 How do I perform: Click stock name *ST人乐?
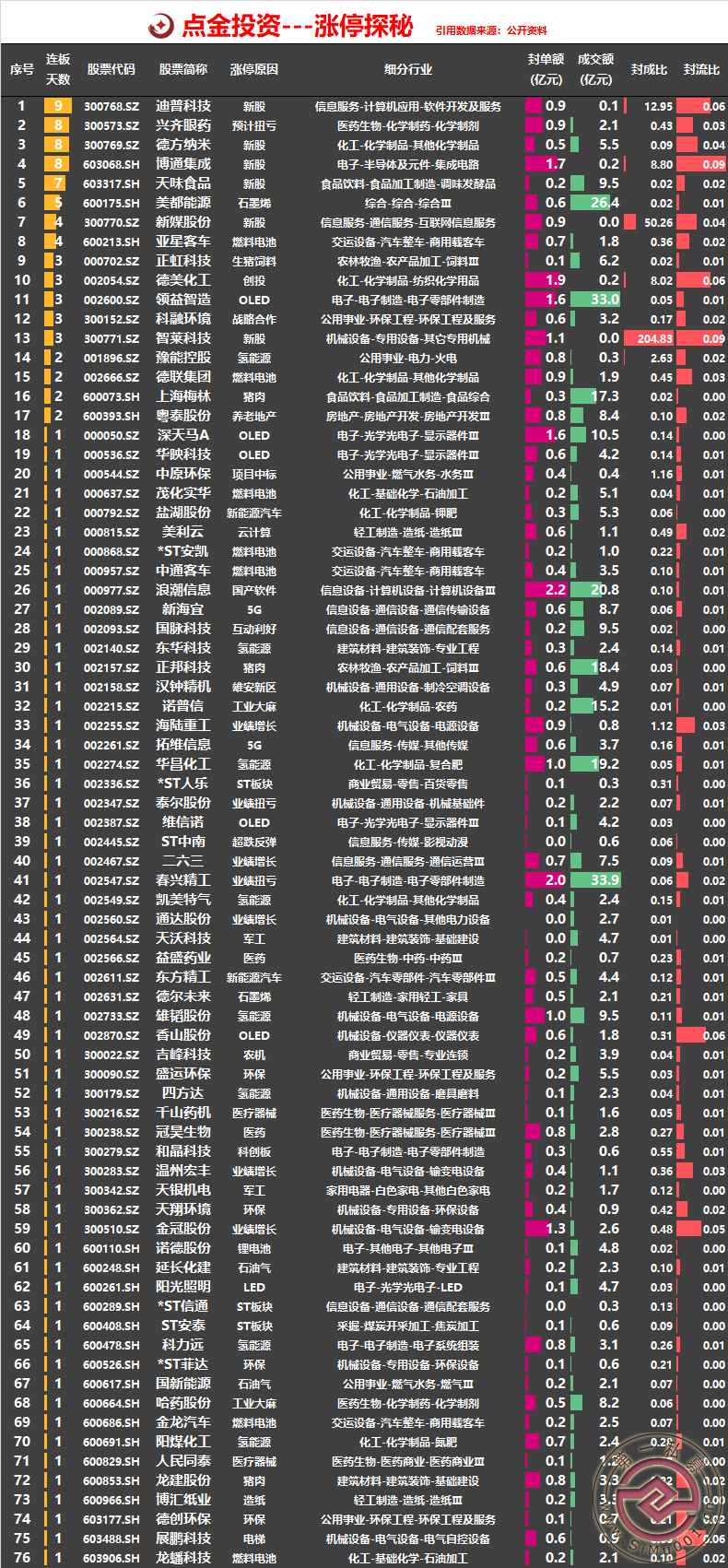coord(183,784)
